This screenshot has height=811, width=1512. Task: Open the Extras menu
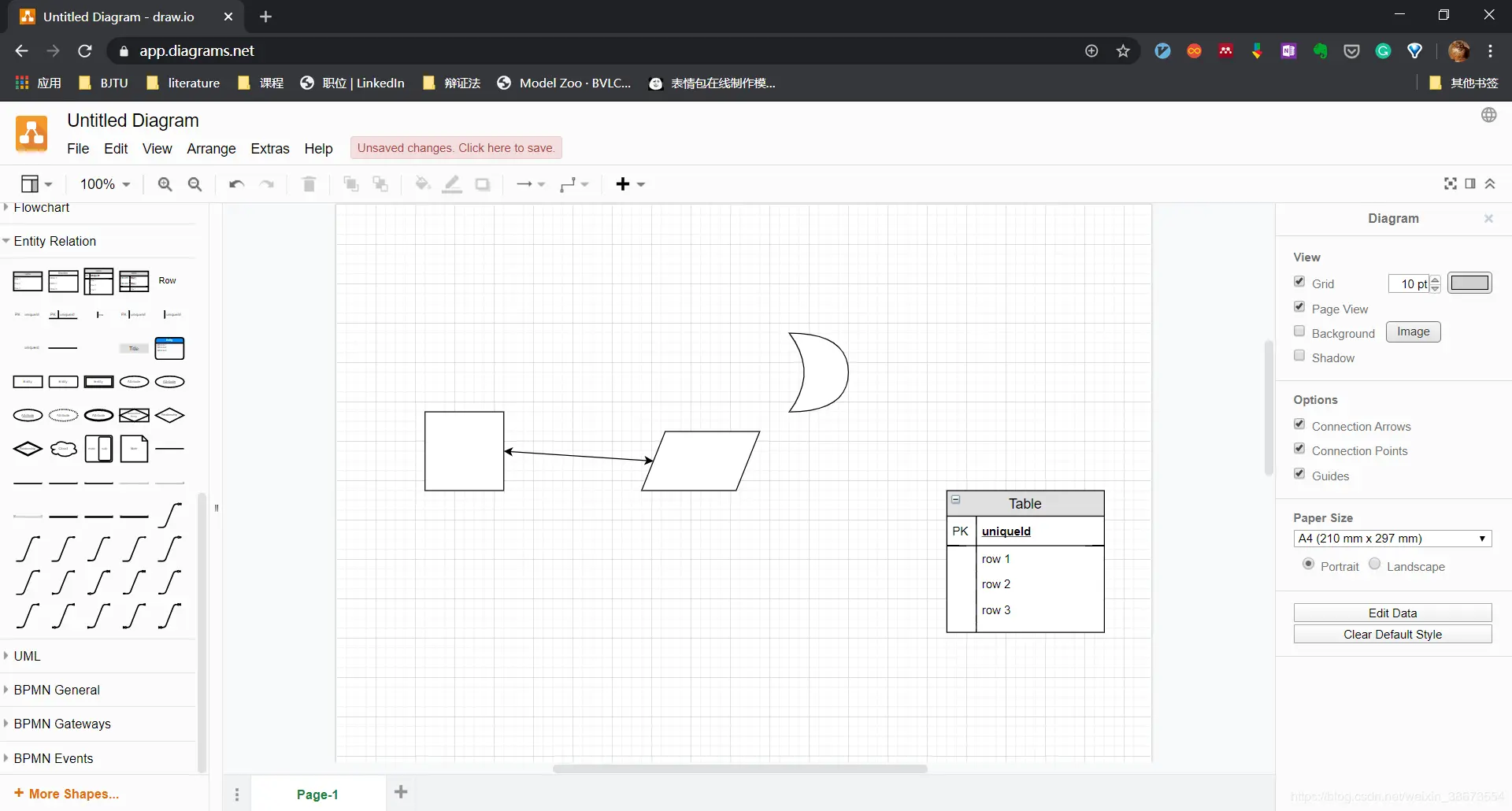click(270, 149)
